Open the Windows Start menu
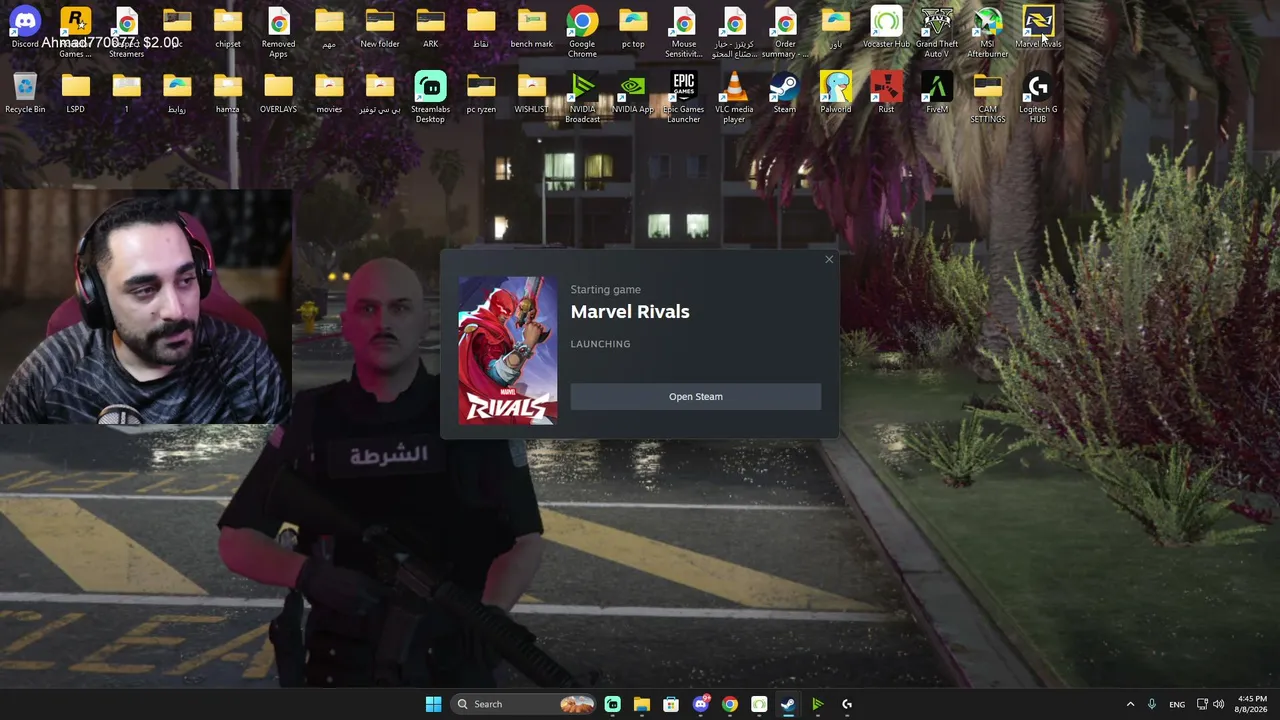Viewport: 1280px width, 720px height. (x=433, y=704)
